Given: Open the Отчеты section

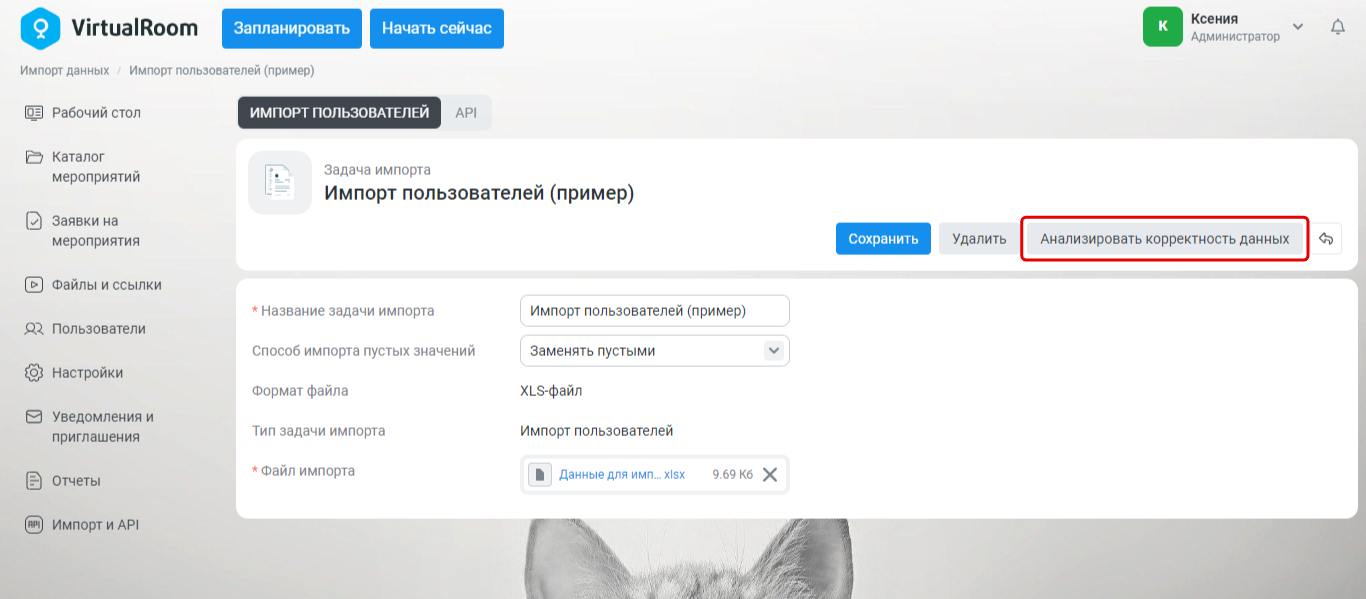Looking at the screenshot, I should (x=63, y=481).
